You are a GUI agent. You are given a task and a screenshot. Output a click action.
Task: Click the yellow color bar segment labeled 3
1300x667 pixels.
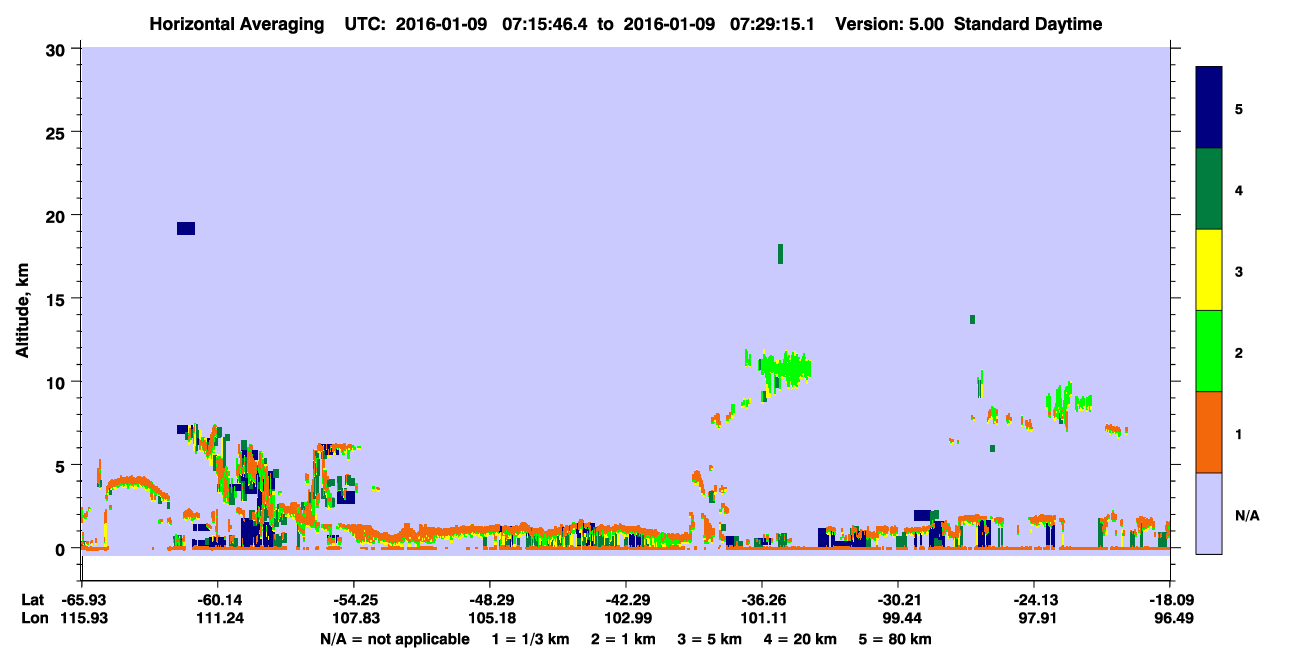[x=1209, y=270]
